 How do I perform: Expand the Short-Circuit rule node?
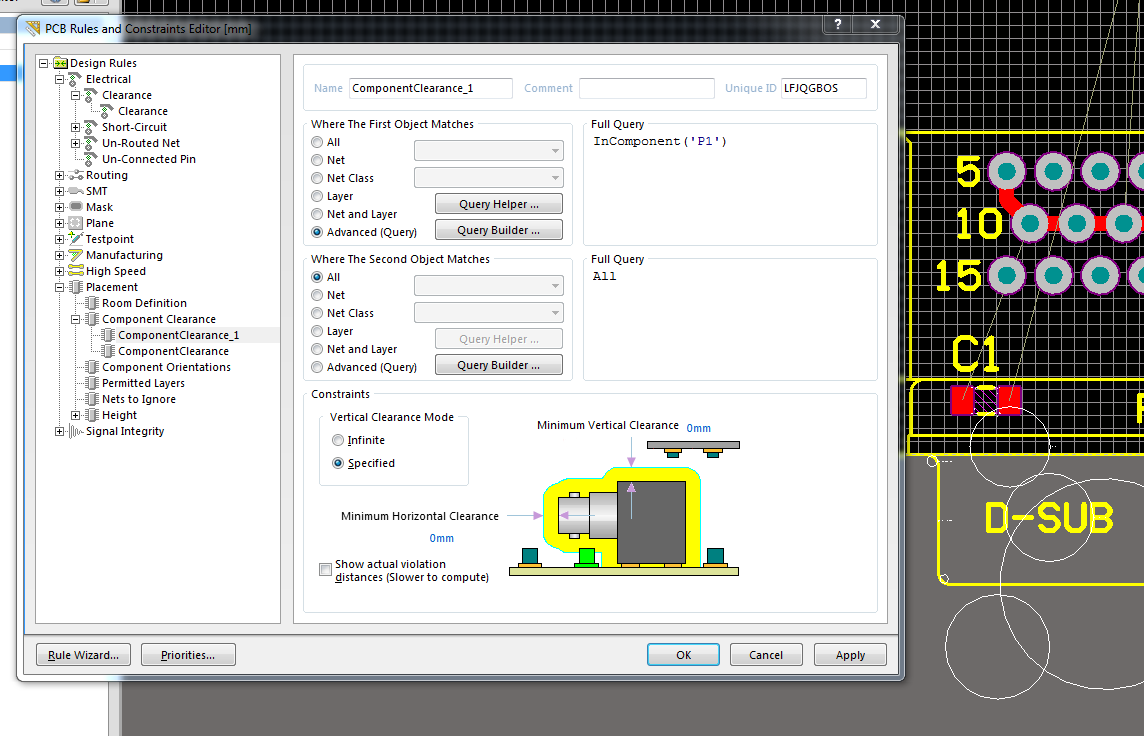(75, 127)
